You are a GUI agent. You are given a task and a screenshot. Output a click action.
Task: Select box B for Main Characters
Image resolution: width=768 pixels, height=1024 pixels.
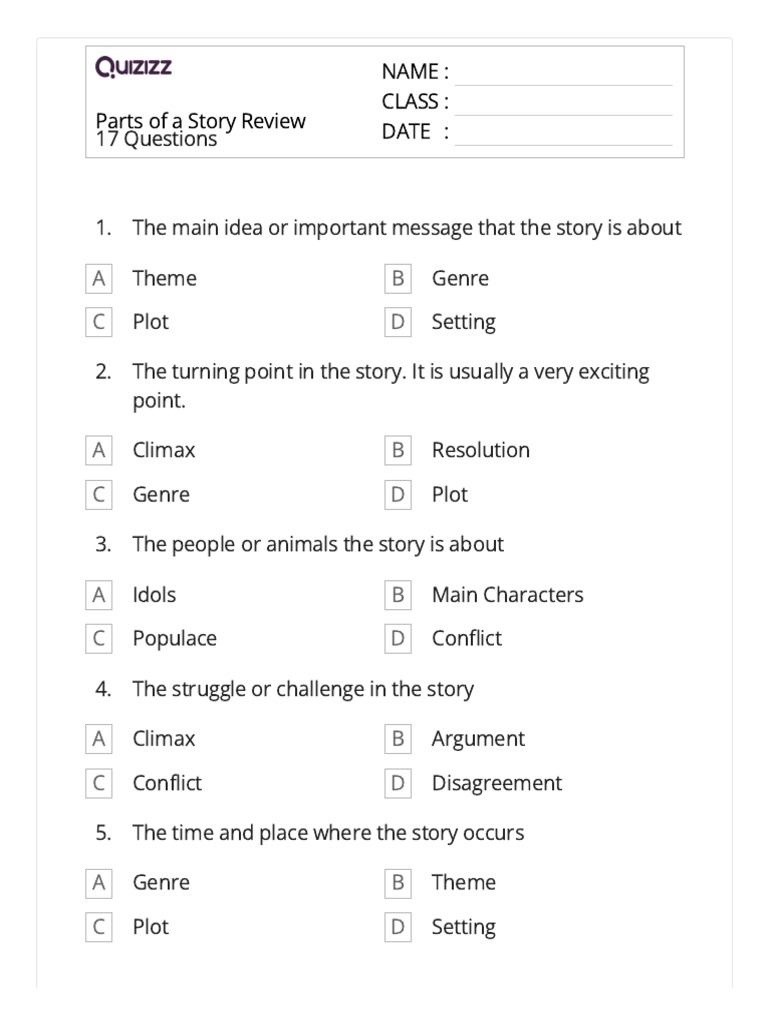(397, 594)
